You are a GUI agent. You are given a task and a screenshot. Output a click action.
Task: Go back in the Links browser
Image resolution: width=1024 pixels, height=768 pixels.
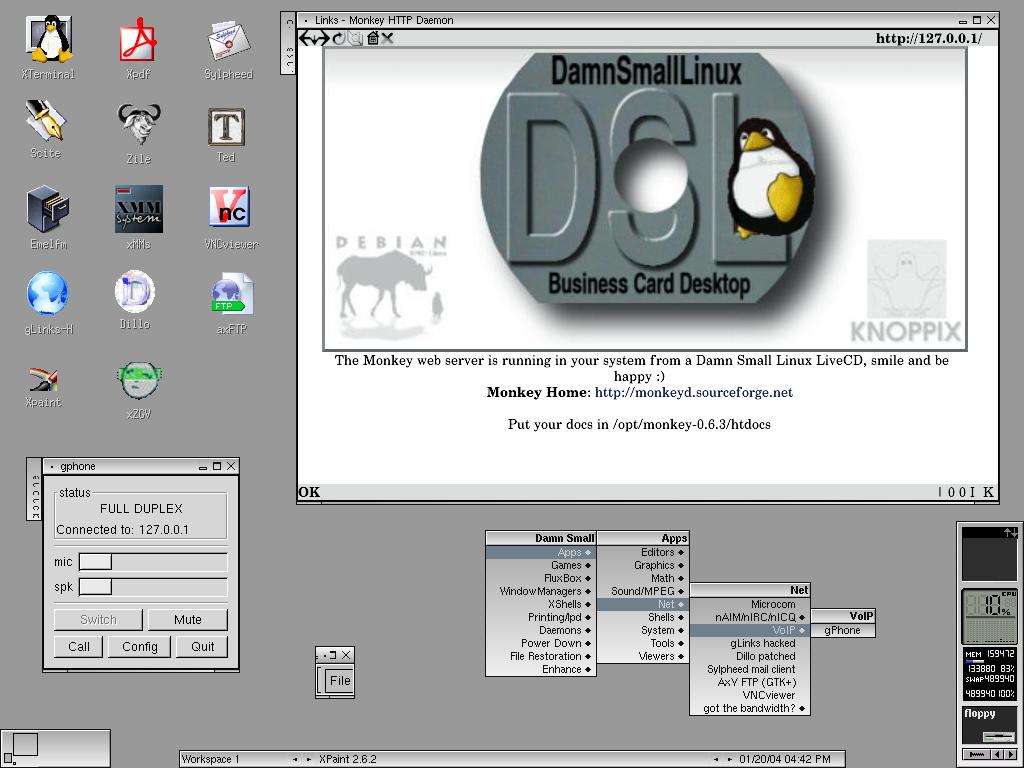[306, 39]
